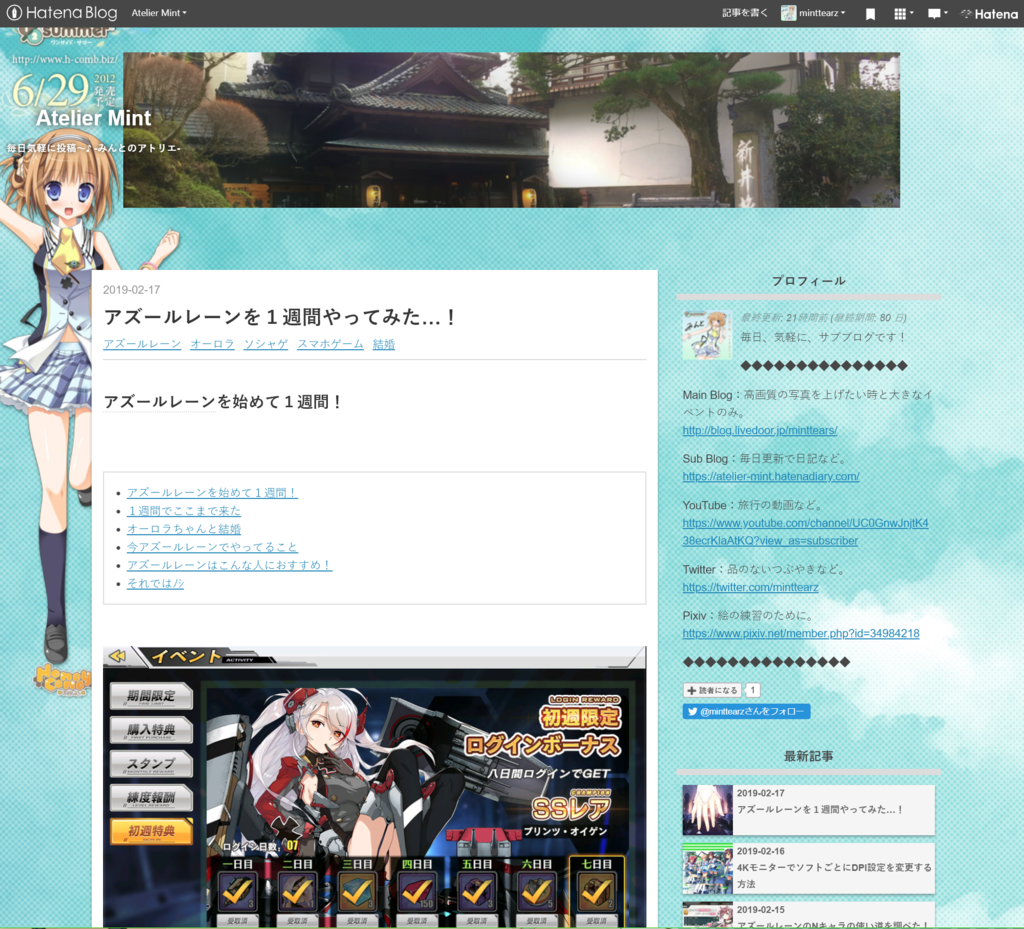The width and height of the screenshot is (1024, 929).
Task: Click the 五日目 login reward icon
Action: click(477, 892)
